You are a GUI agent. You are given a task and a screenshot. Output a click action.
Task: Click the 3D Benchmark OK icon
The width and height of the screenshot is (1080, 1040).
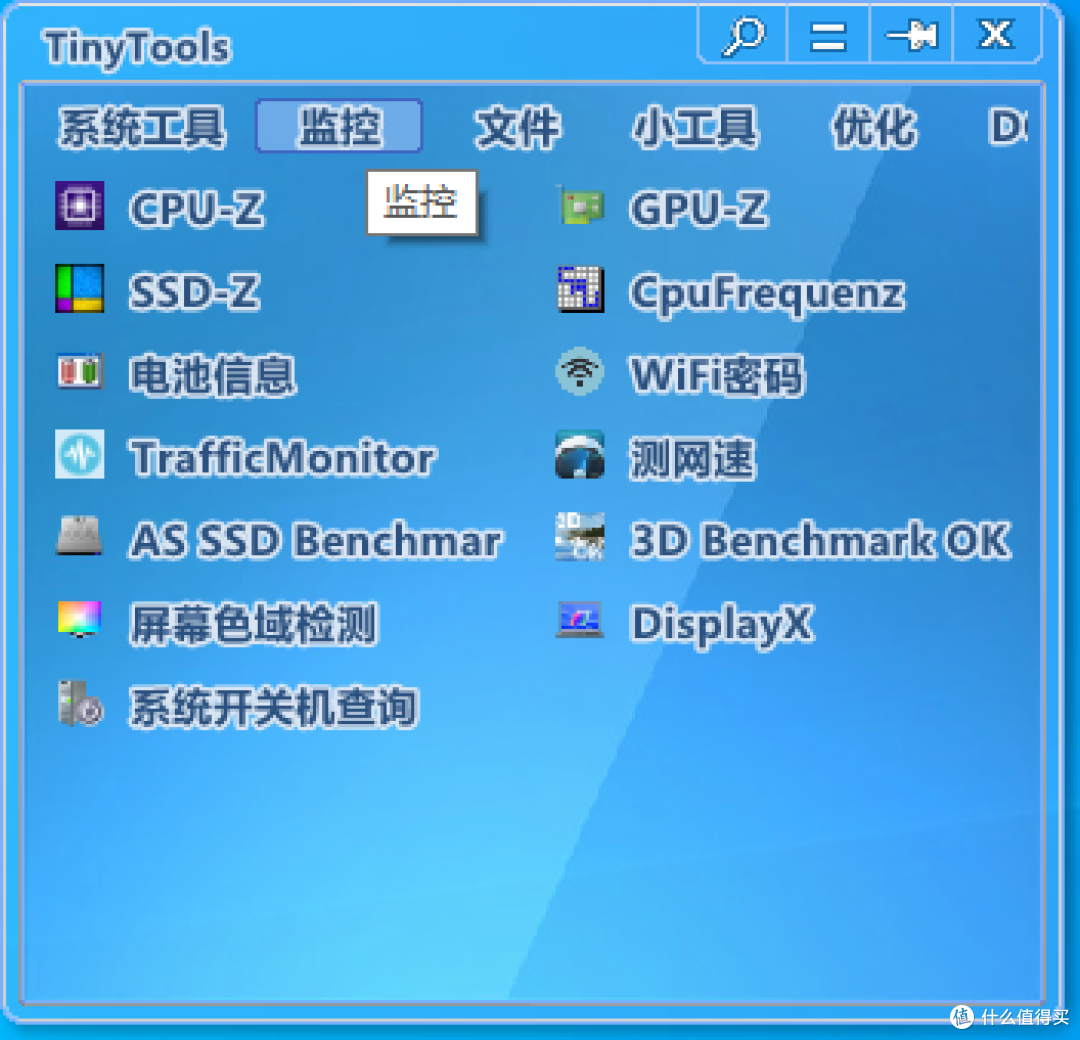click(x=580, y=537)
